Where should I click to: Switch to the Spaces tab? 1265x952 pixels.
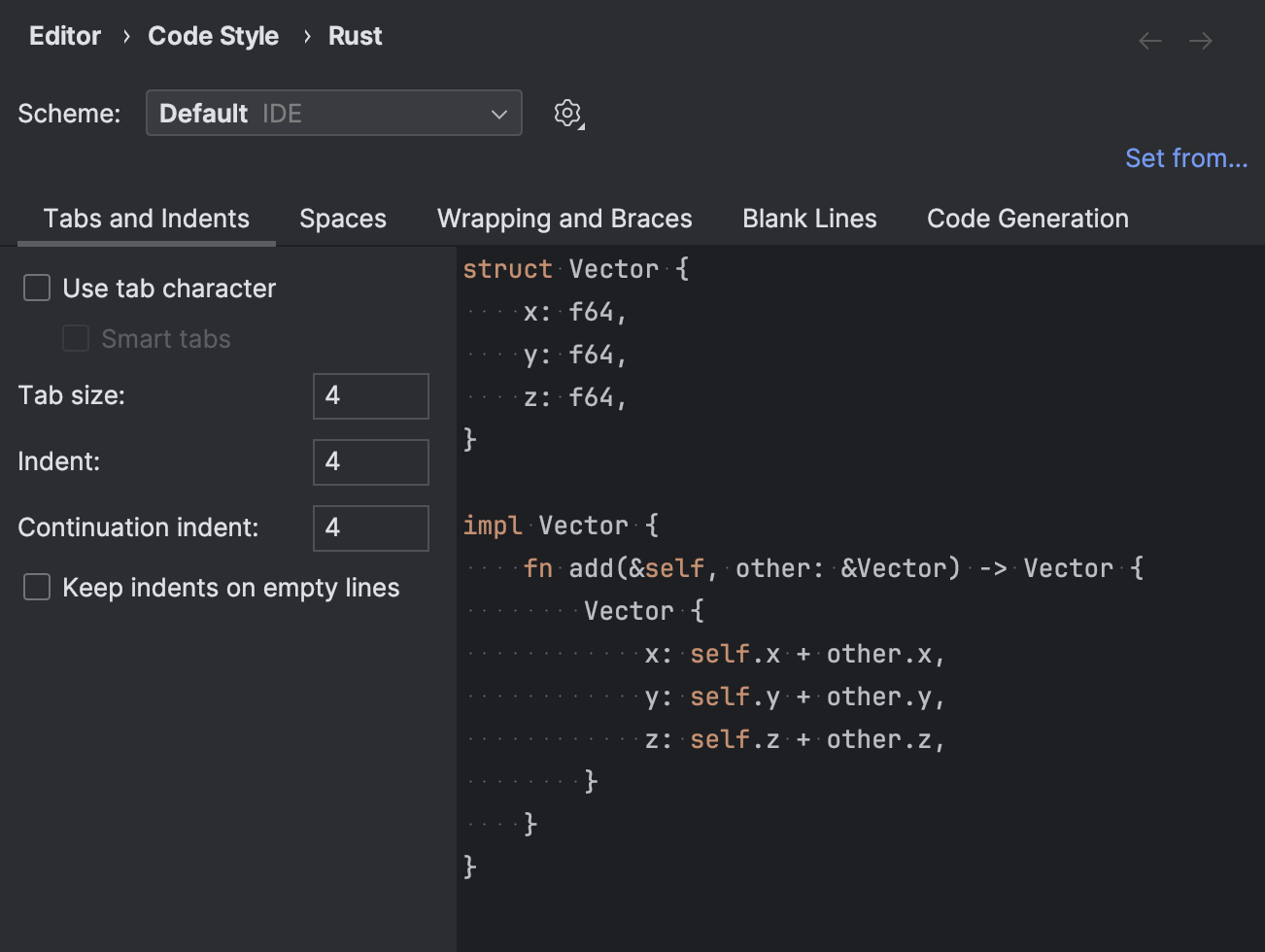pos(342,219)
